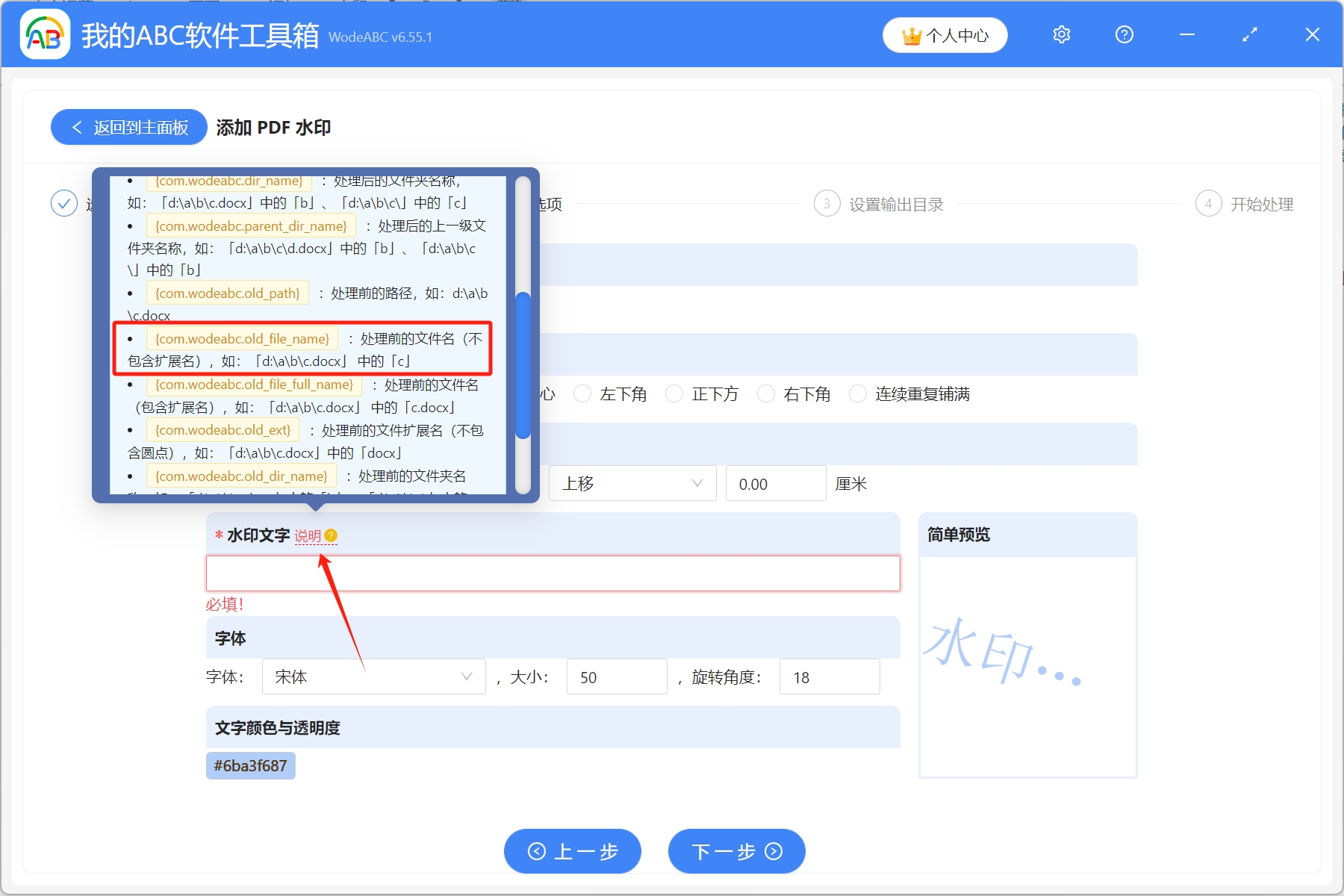The width and height of the screenshot is (1344, 896).
Task: Select the 左下角 position radio button
Action: 582,393
